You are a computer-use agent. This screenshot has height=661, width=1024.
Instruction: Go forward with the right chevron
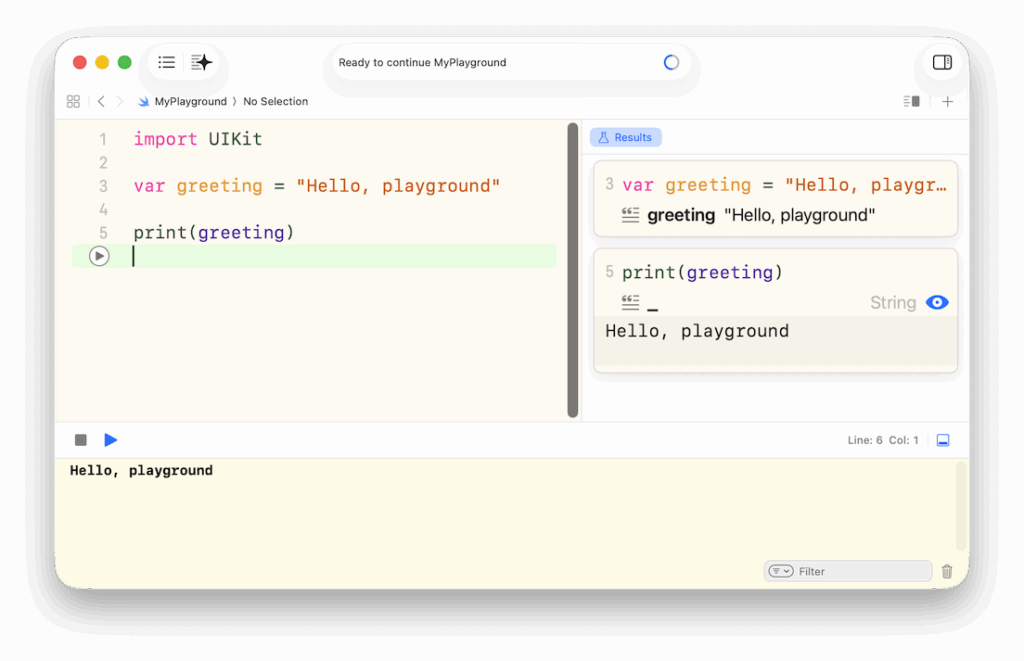(x=120, y=101)
